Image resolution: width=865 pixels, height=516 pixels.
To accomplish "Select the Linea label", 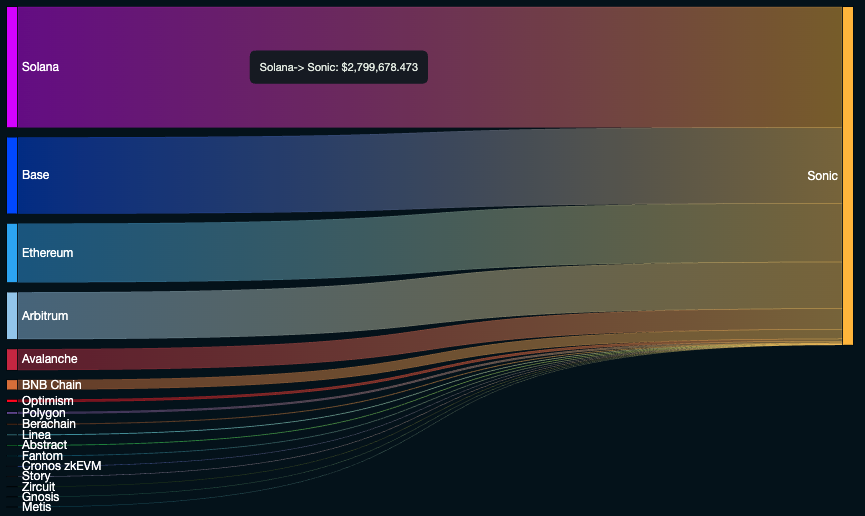I will [36, 435].
